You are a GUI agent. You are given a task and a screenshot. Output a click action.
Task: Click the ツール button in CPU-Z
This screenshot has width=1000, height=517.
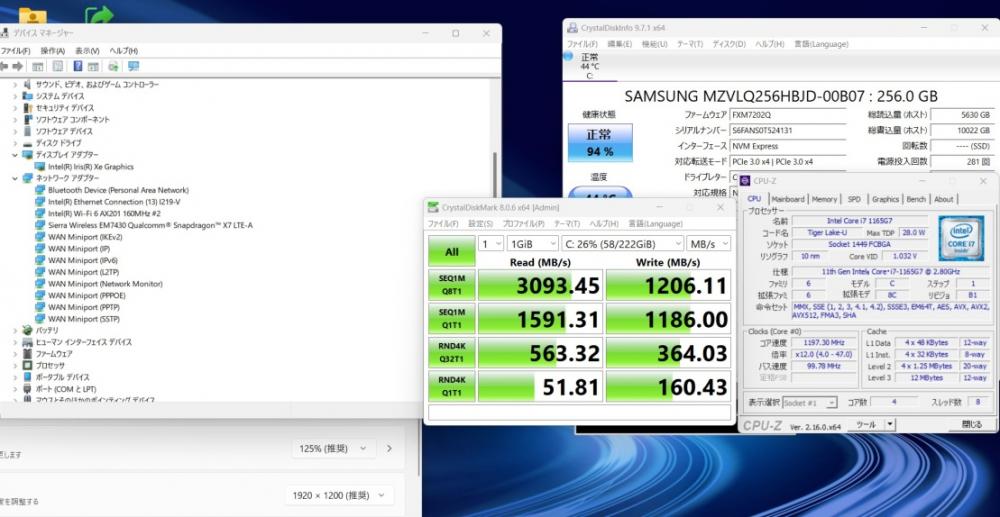pos(866,425)
